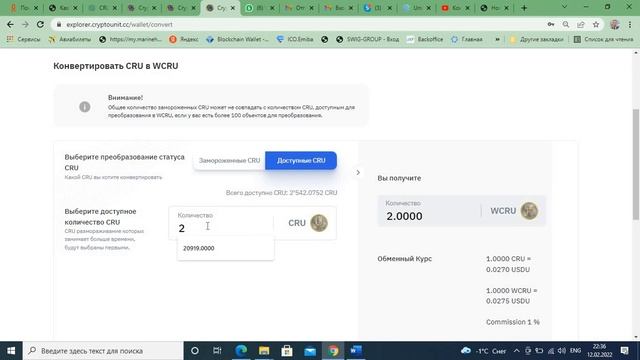
Task: Click the page vertical scrollbar
Action: point(636,165)
